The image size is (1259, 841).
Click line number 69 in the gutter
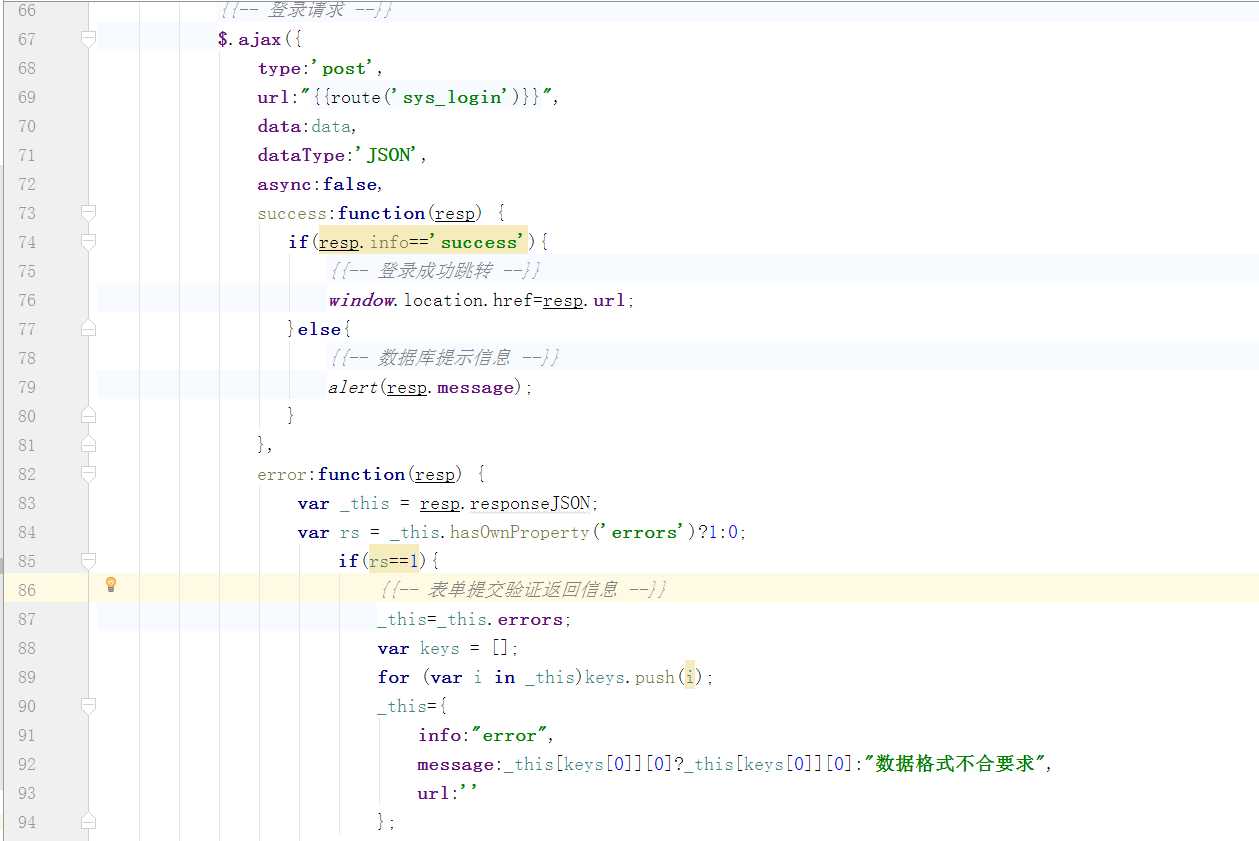coord(26,97)
